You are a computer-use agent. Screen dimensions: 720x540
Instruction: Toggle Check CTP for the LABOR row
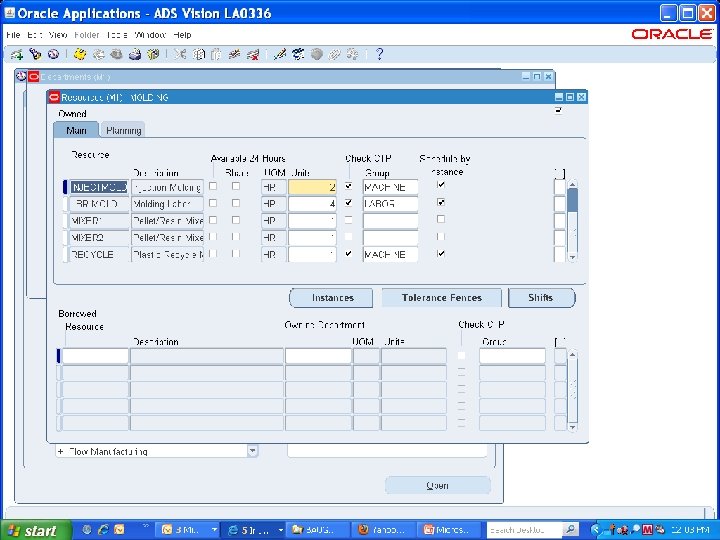click(x=349, y=202)
